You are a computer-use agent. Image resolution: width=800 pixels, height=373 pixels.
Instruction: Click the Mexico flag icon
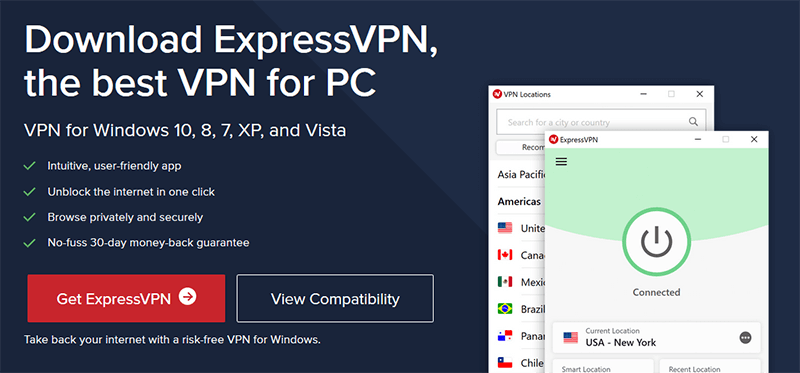pyautogui.click(x=505, y=282)
